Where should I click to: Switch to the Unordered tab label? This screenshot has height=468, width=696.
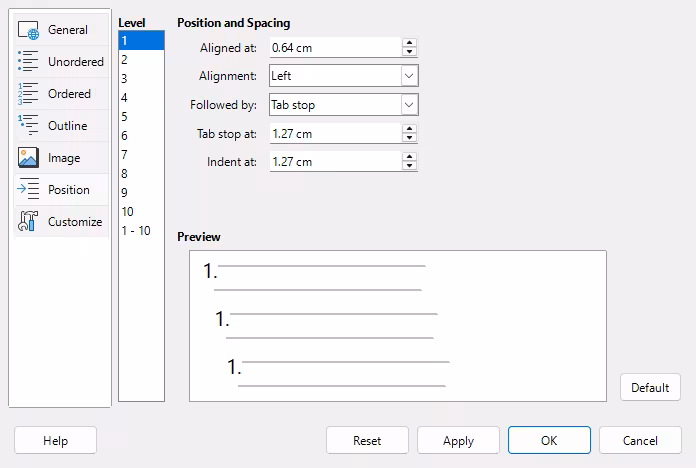click(75, 62)
